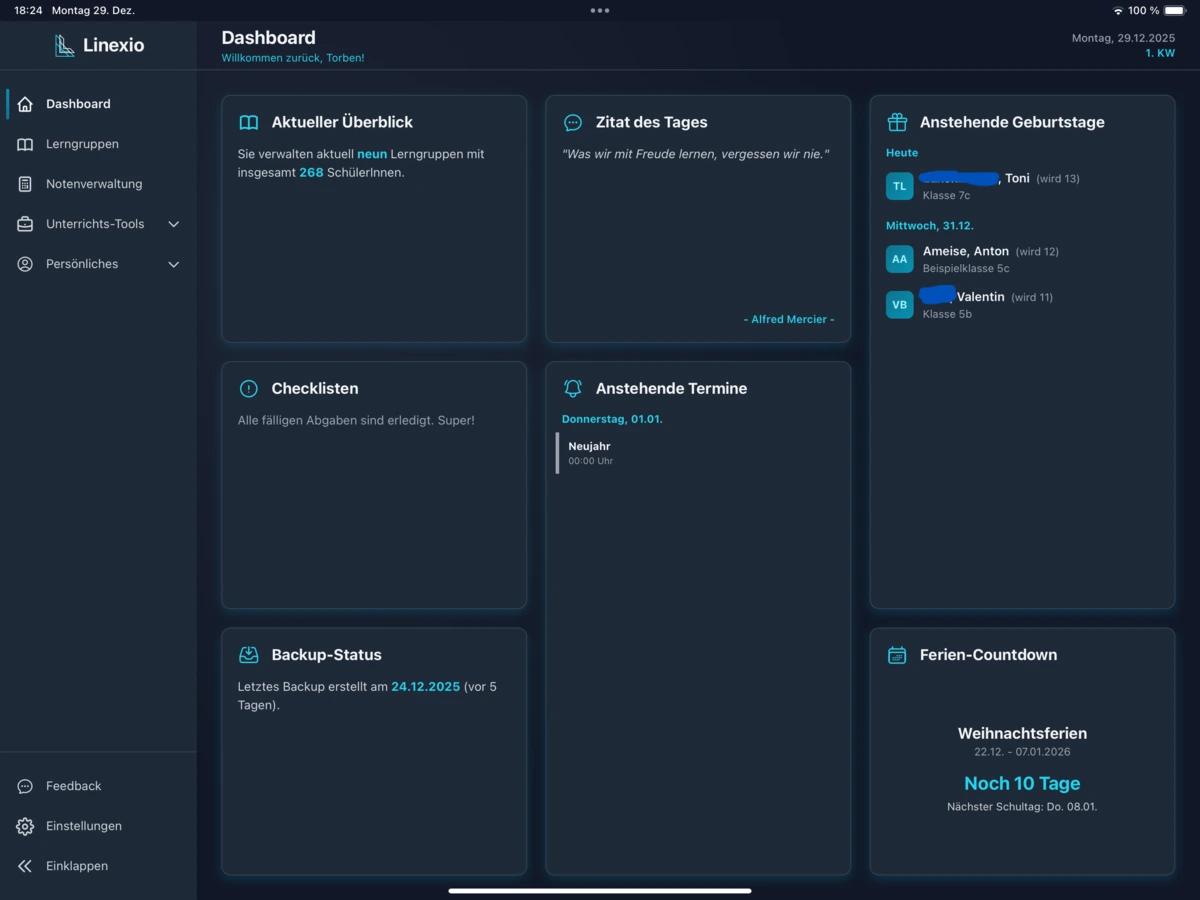Click the backup date 24.12.2025
This screenshot has height=900, width=1200.
click(425, 687)
